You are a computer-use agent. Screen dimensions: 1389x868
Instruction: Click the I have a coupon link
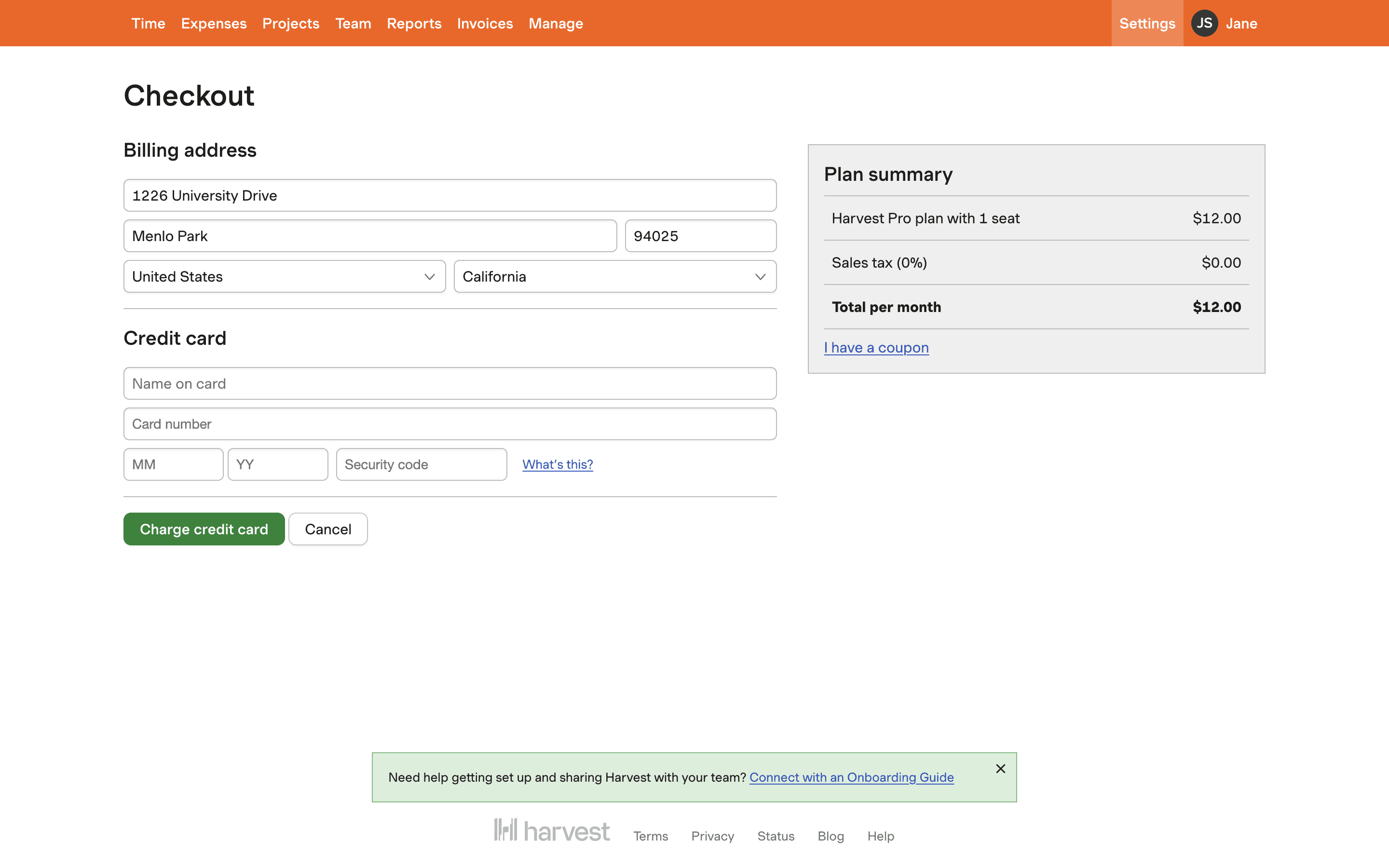tap(876, 348)
